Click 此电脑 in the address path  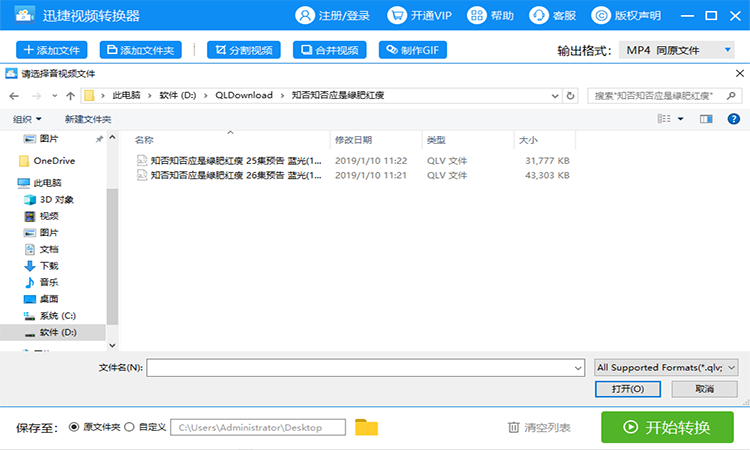click(x=126, y=95)
